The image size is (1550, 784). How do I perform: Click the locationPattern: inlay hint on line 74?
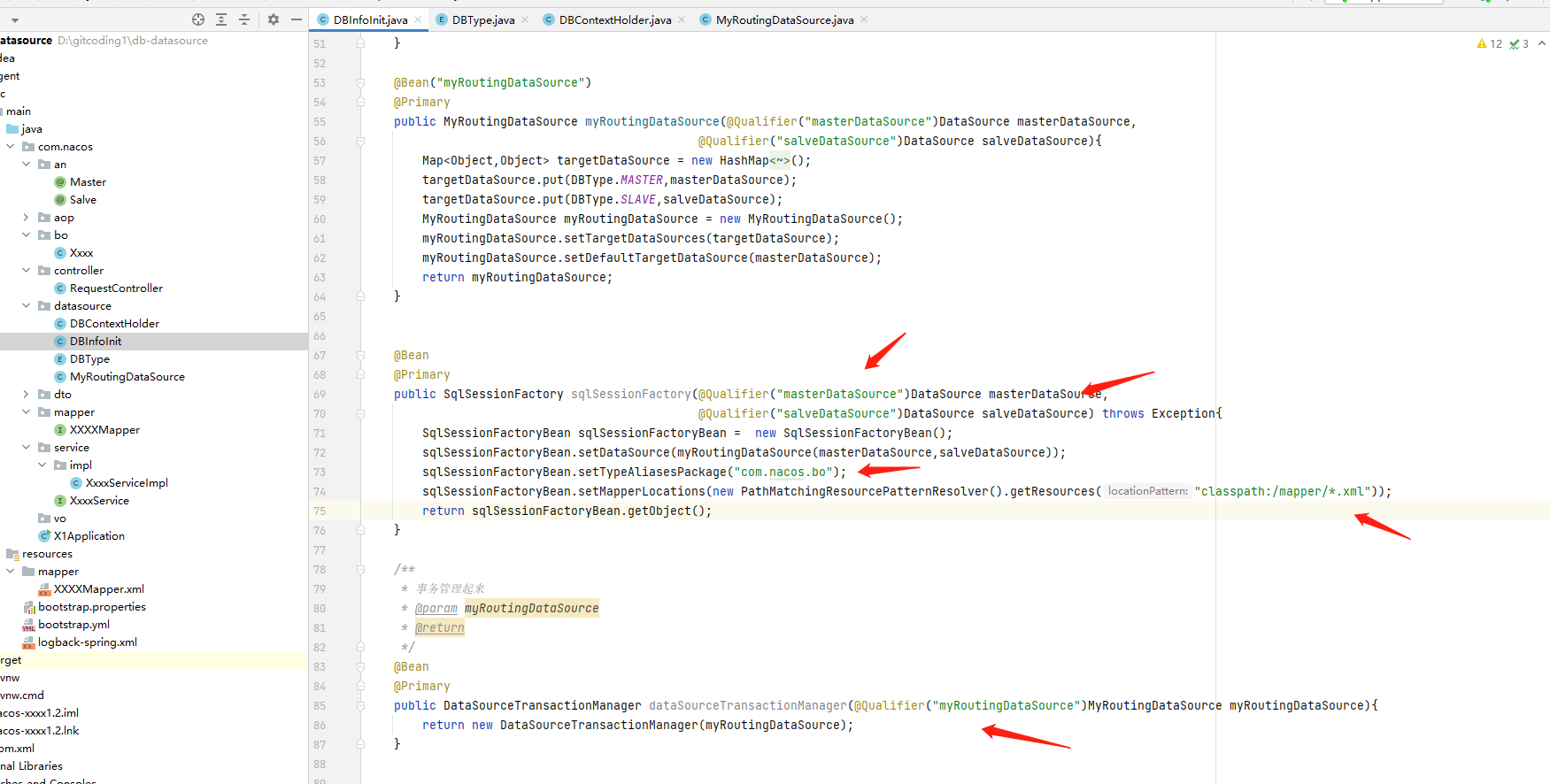(1148, 491)
